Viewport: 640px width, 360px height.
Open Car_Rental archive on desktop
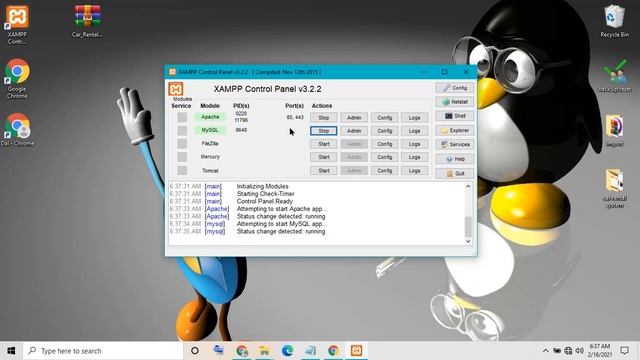point(87,21)
